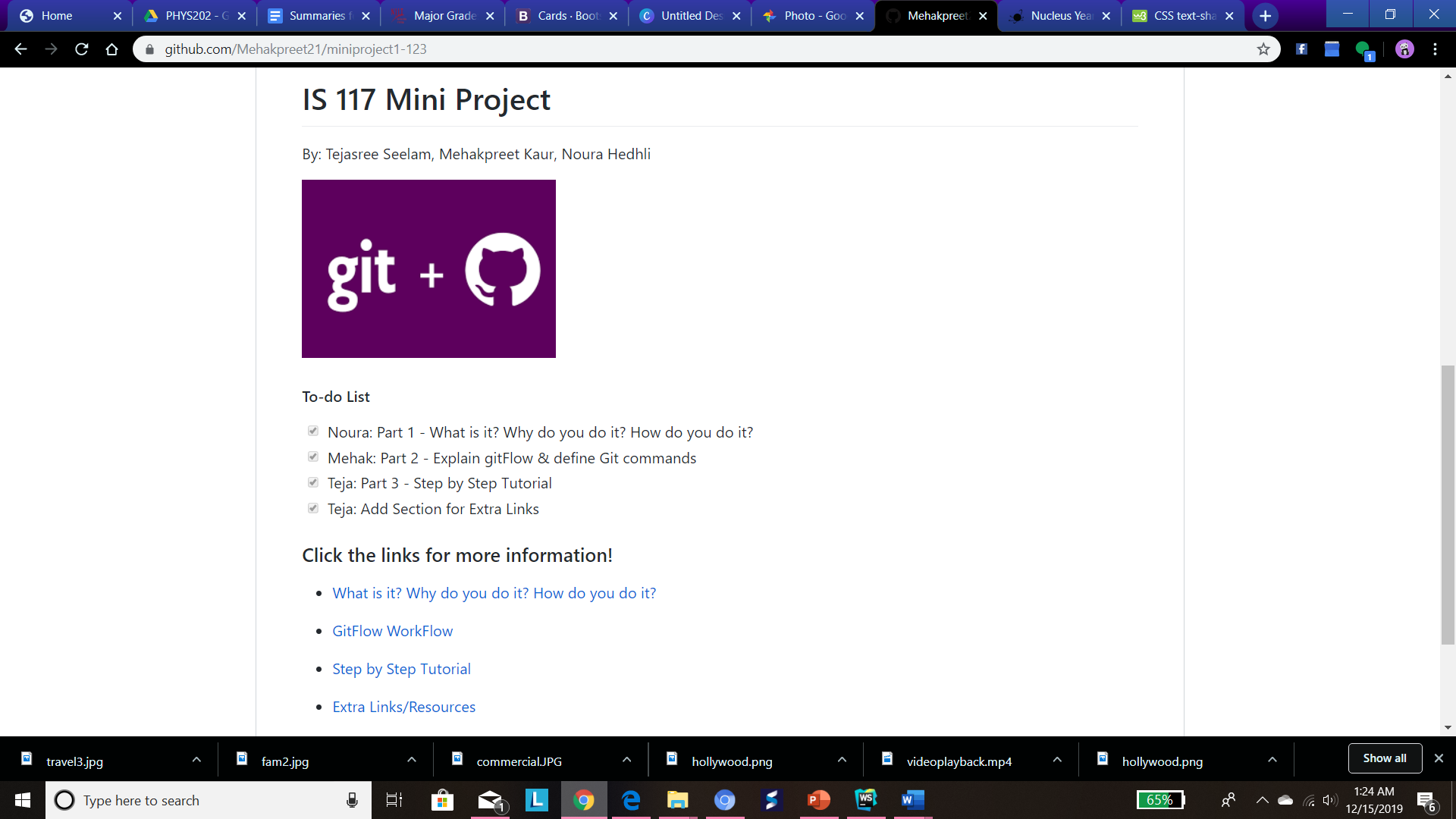Toggle the Teja Part 3 checkbox
The height and width of the screenshot is (819, 1456).
point(313,482)
